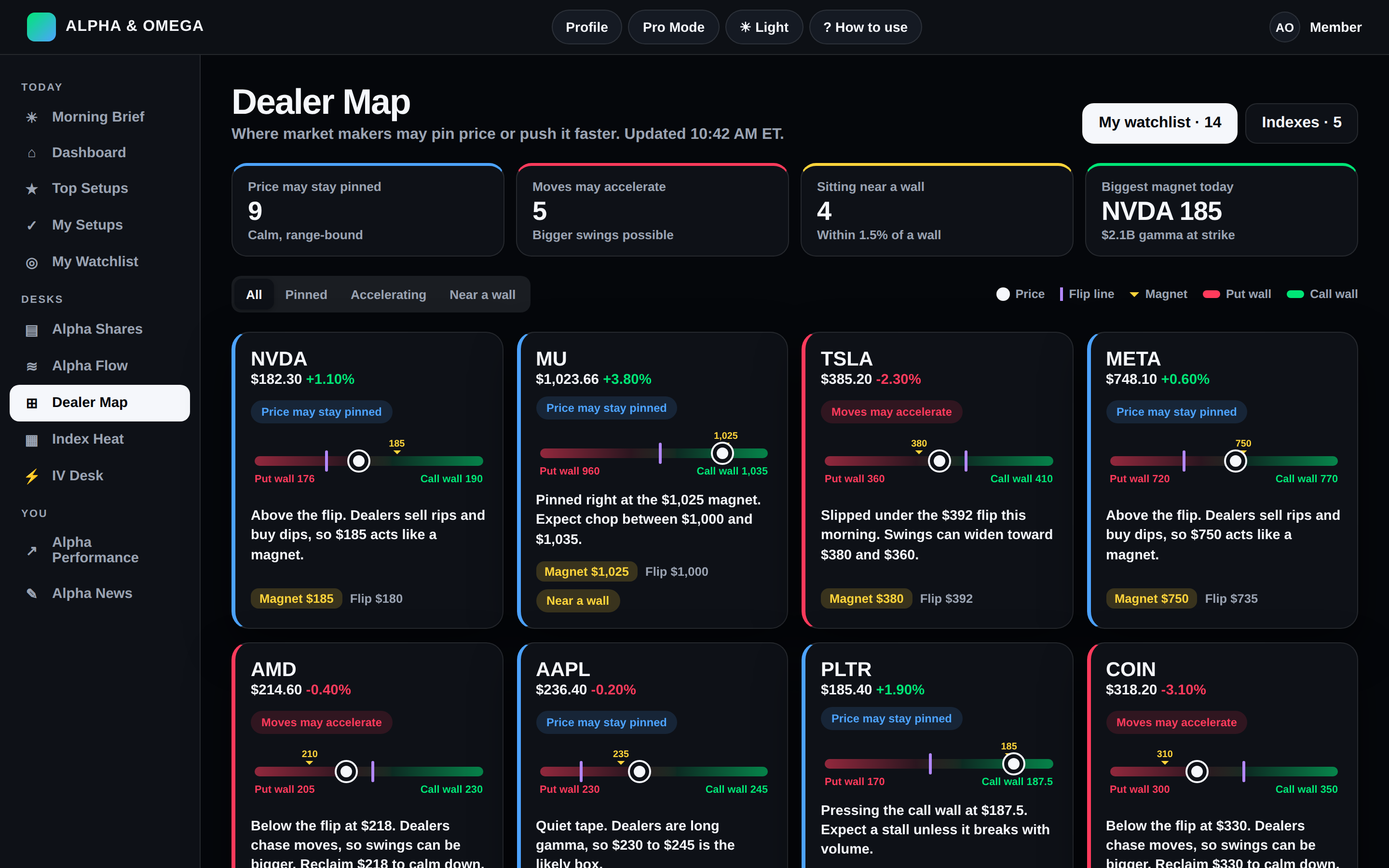The height and width of the screenshot is (868, 1389).
Task: Click the AAPL purple flip line marker
Action: coord(581,771)
